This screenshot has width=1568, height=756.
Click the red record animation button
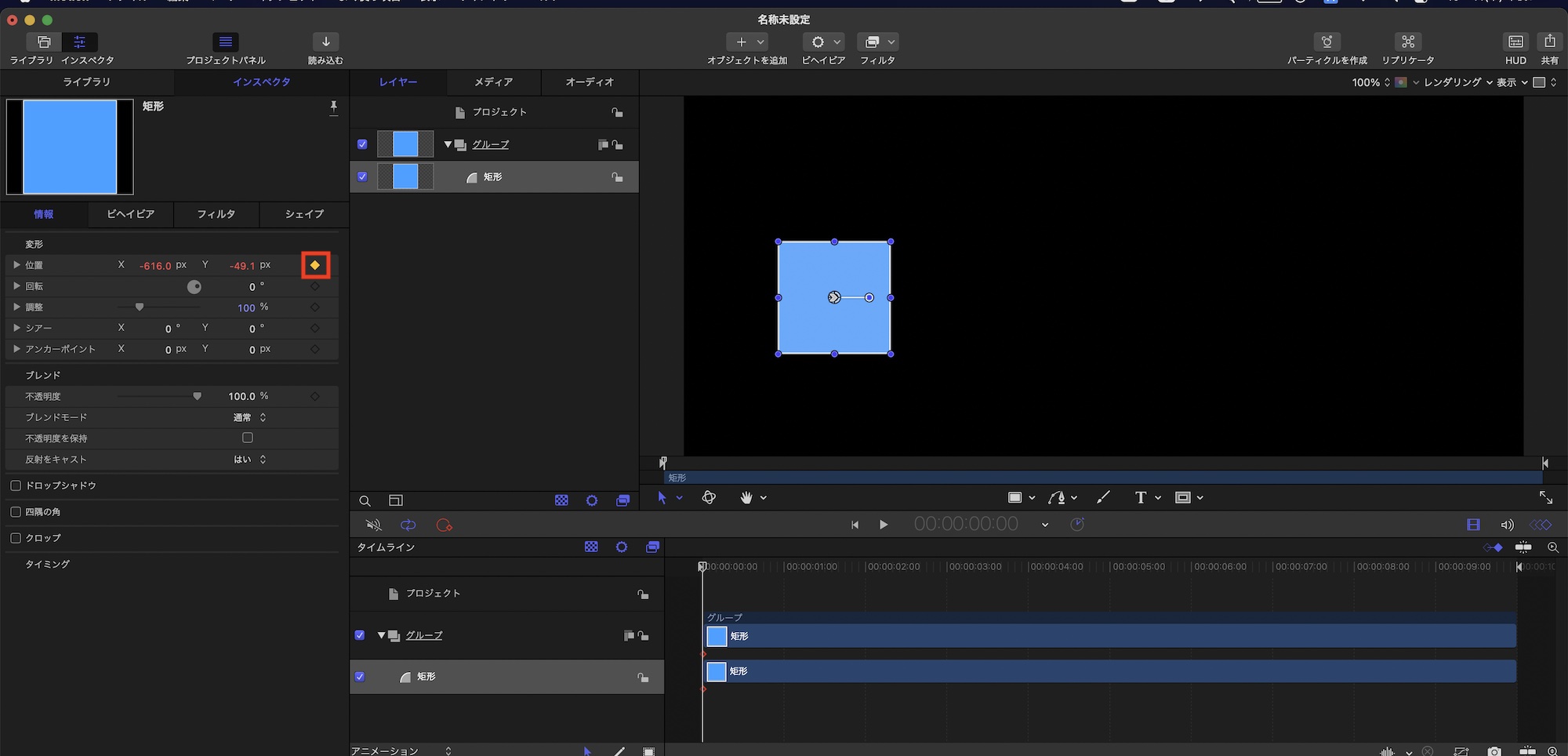[445, 525]
